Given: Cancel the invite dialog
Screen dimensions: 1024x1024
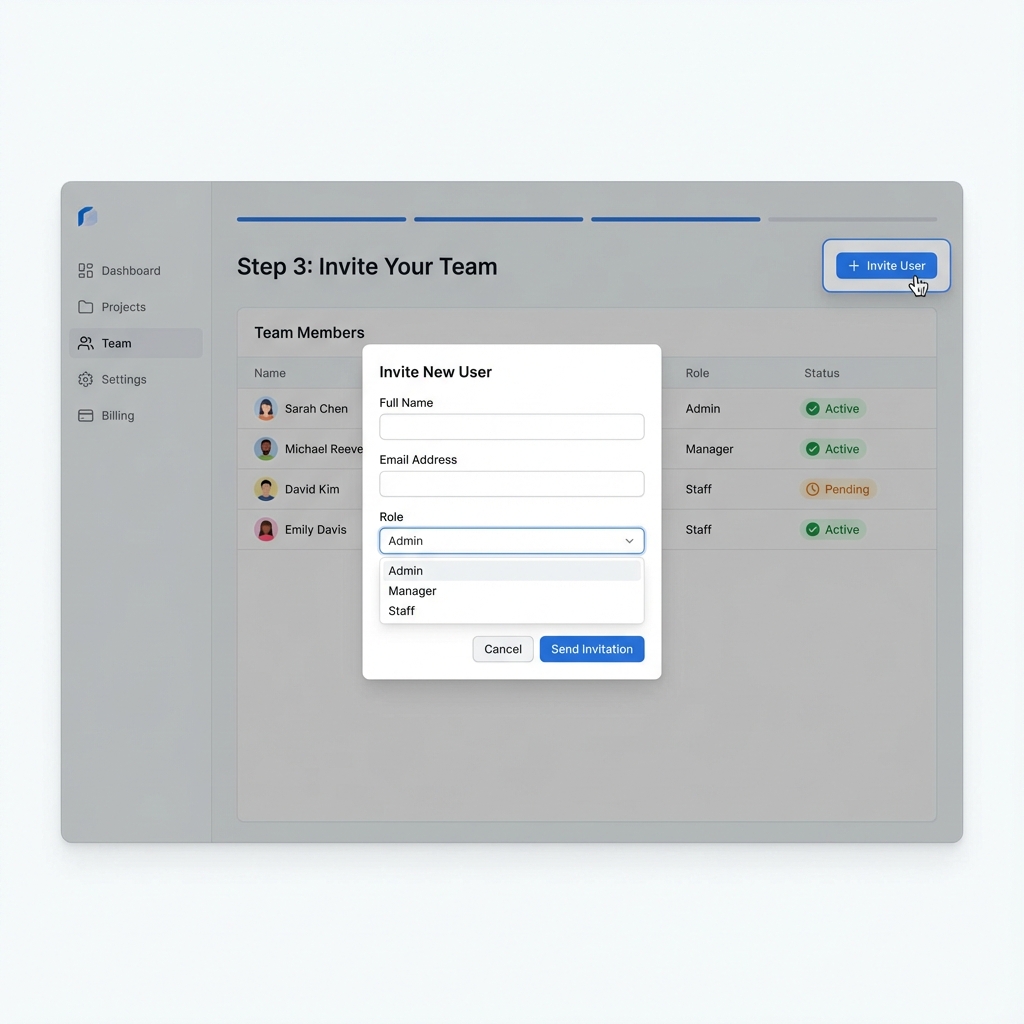Looking at the screenshot, I should click(502, 649).
